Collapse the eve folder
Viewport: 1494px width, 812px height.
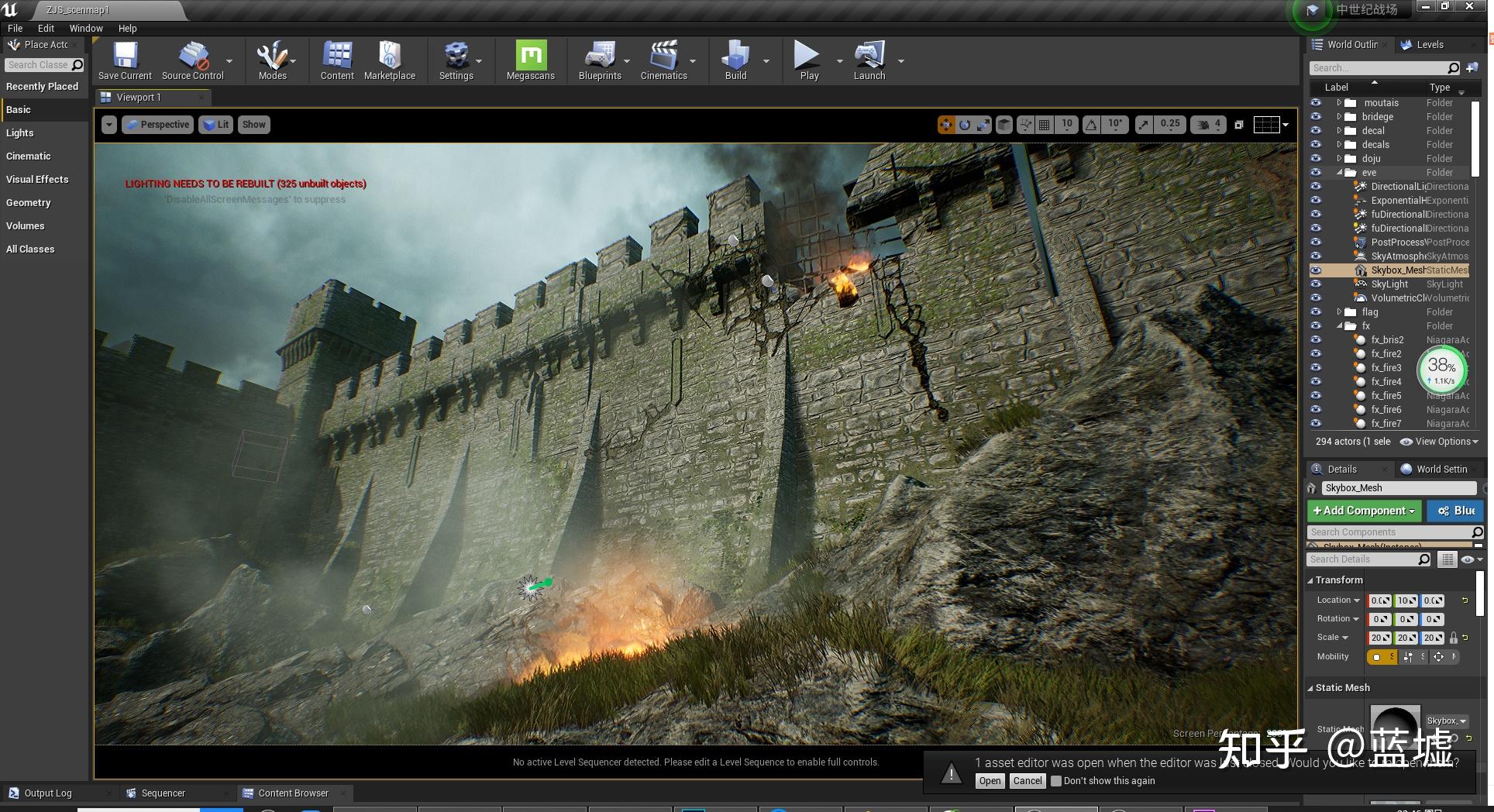click(1339, 173)
